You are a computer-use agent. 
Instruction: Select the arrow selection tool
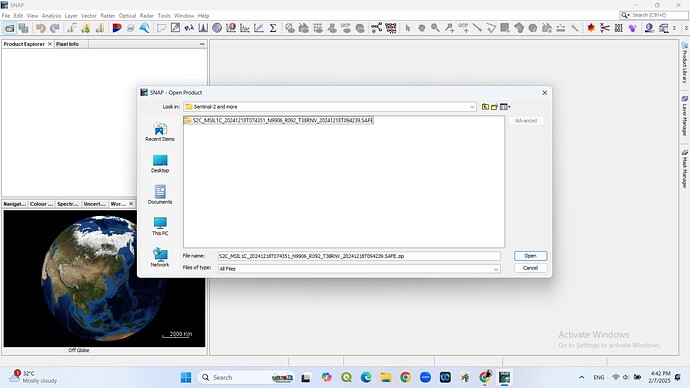pyautogui.click(x=407, y=28)
